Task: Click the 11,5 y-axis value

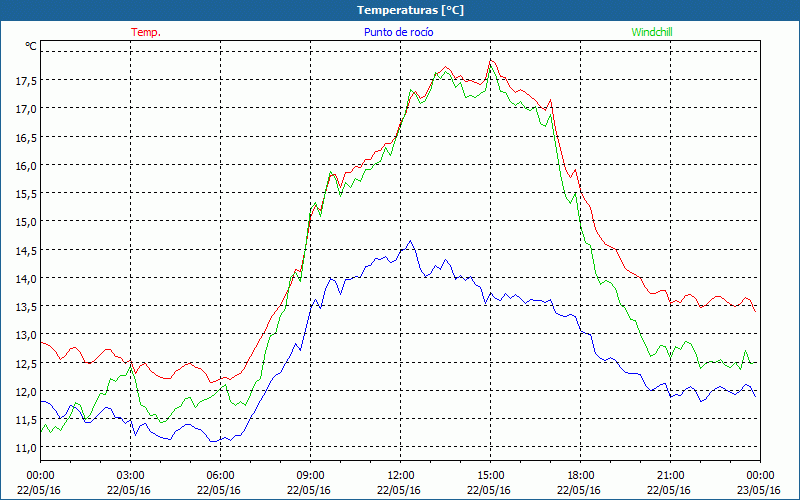Action: click(x=26, y=419)
